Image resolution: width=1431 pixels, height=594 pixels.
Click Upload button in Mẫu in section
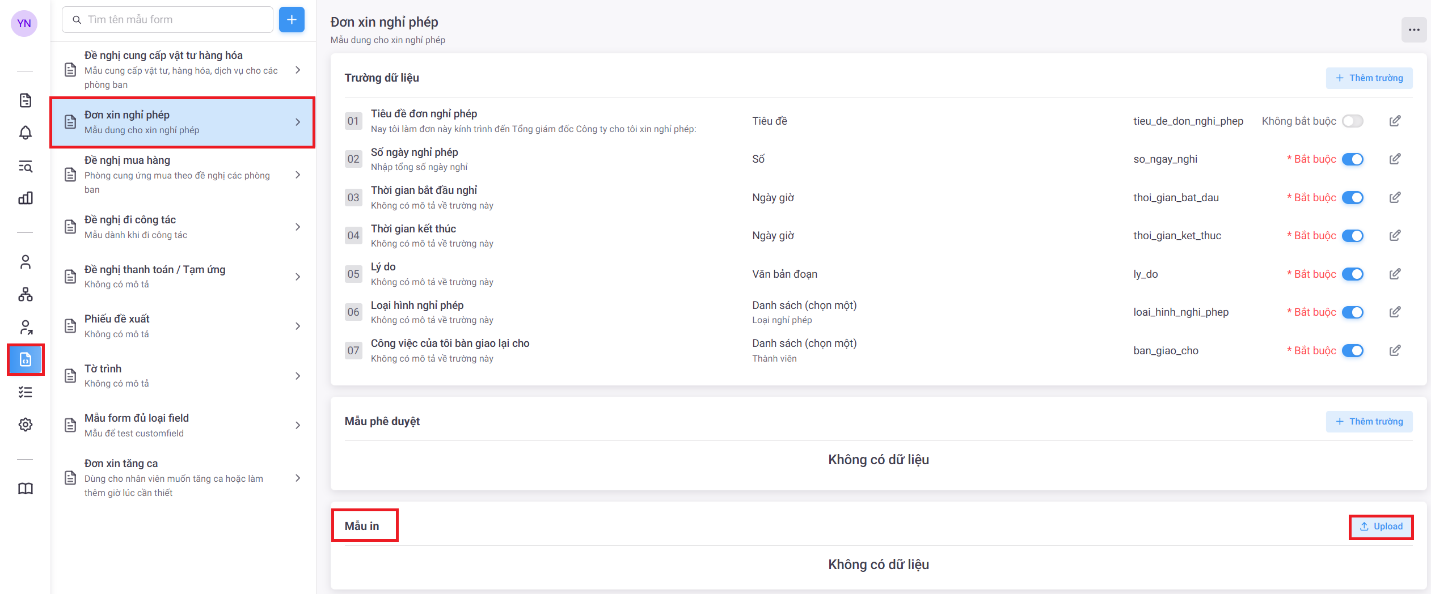click(x=1381, y=527)
